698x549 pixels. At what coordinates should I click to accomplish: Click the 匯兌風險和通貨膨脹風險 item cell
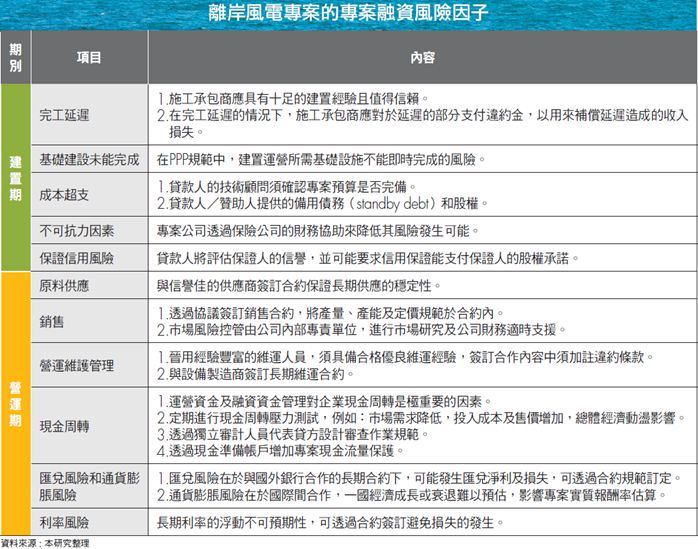pyautogui.click(x=89, y=485)
